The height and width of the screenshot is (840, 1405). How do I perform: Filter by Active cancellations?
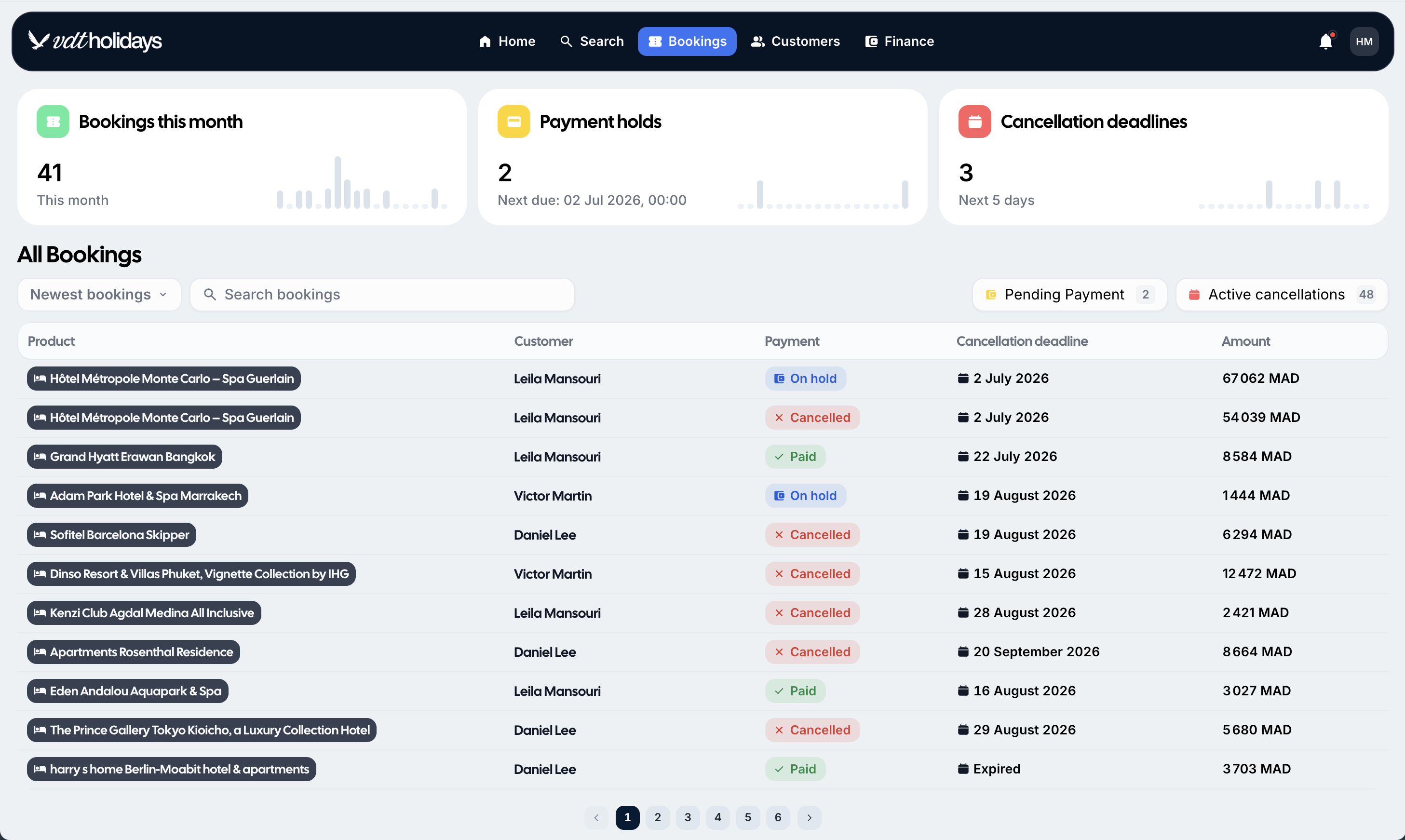point(1281,294)
